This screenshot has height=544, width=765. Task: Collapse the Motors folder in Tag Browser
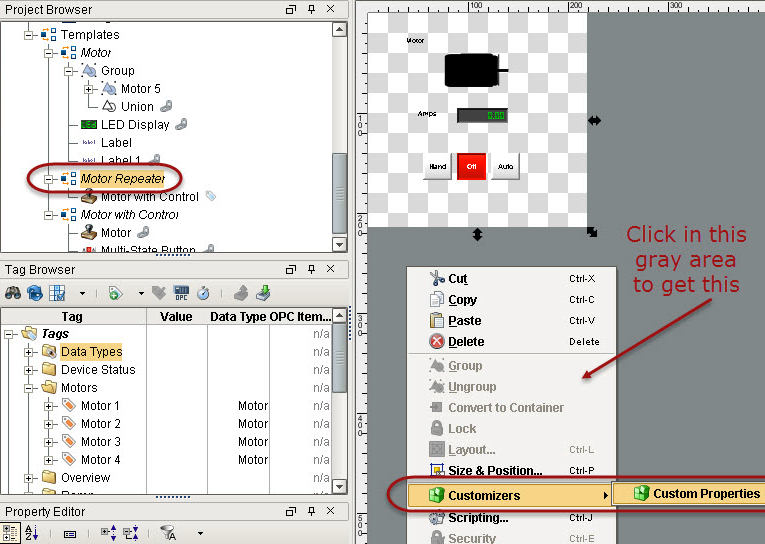point(29,388)
